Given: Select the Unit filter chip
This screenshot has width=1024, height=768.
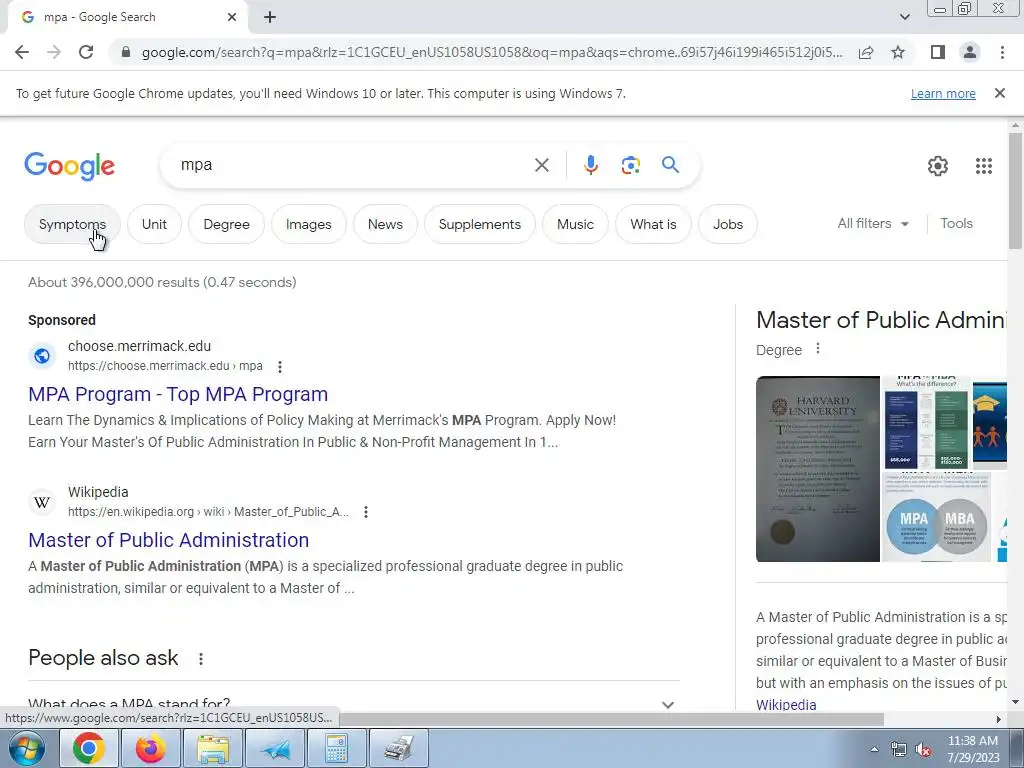Looking at the screenshot, I should (x=154, y=224).
